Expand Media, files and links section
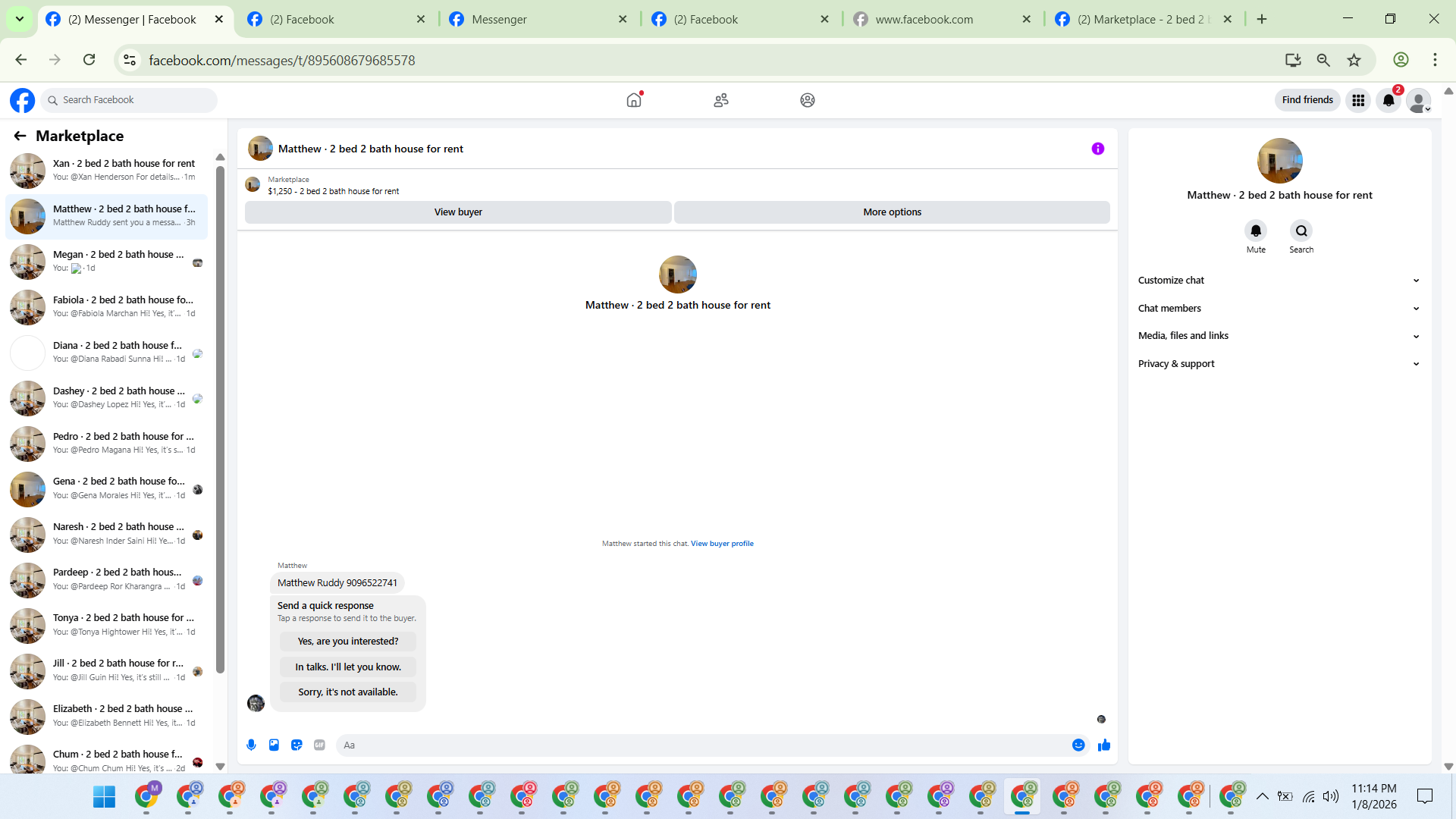The height and width of the screenshot is (819, 1456). point(1279,336)
